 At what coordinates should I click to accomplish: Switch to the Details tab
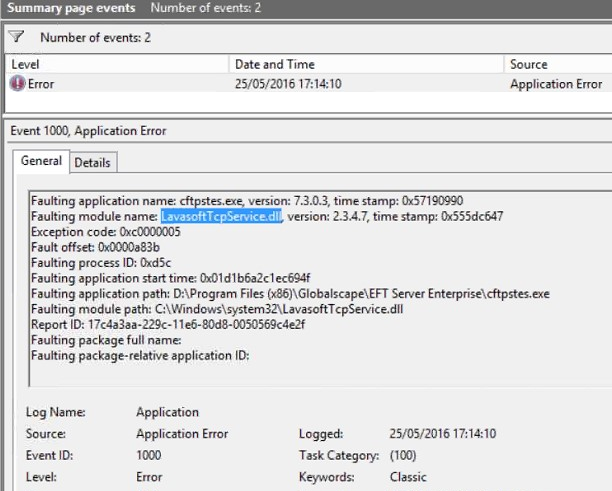[x=93, y=162]
